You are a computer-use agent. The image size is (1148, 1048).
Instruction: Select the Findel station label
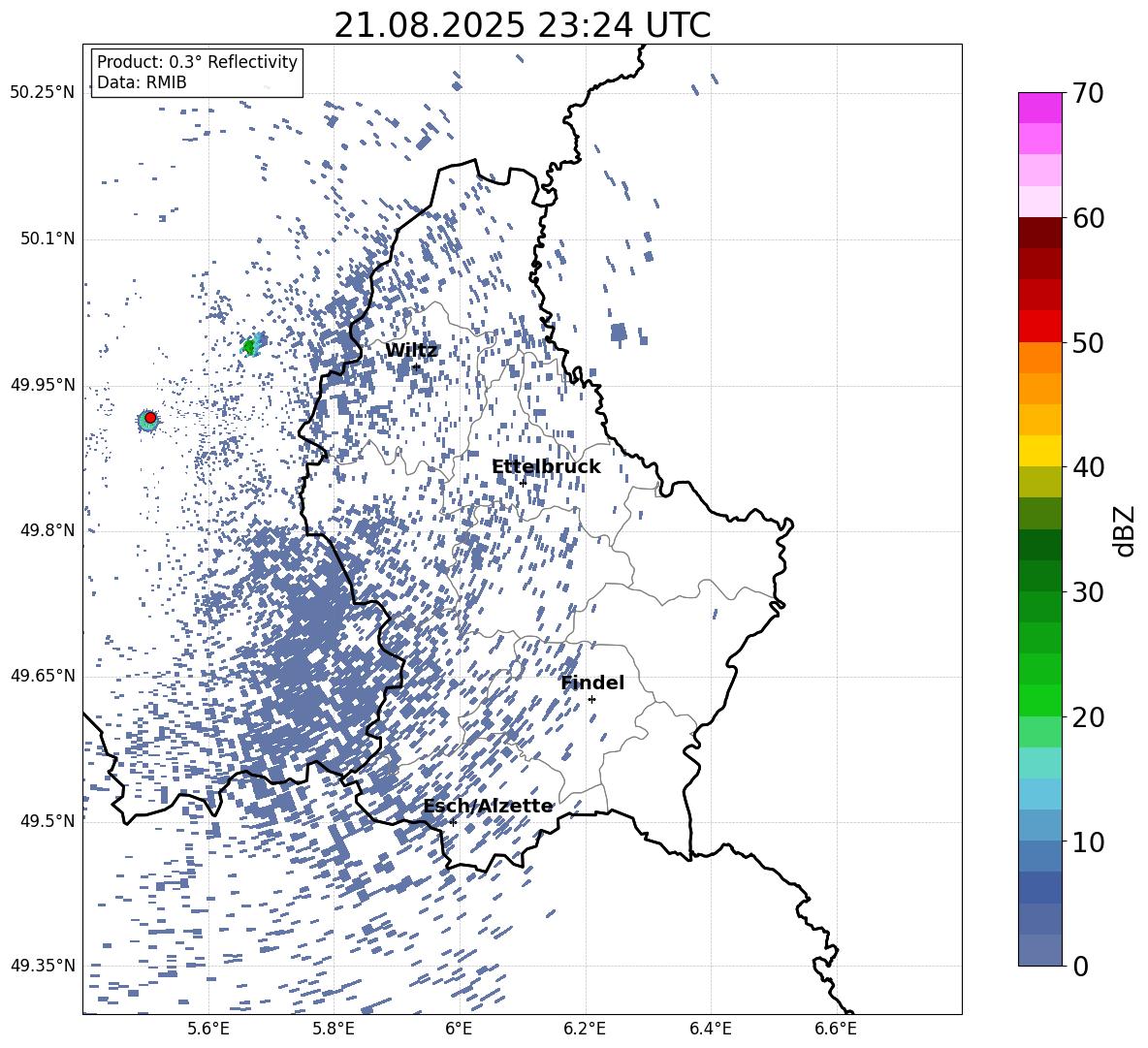[592, 683]
